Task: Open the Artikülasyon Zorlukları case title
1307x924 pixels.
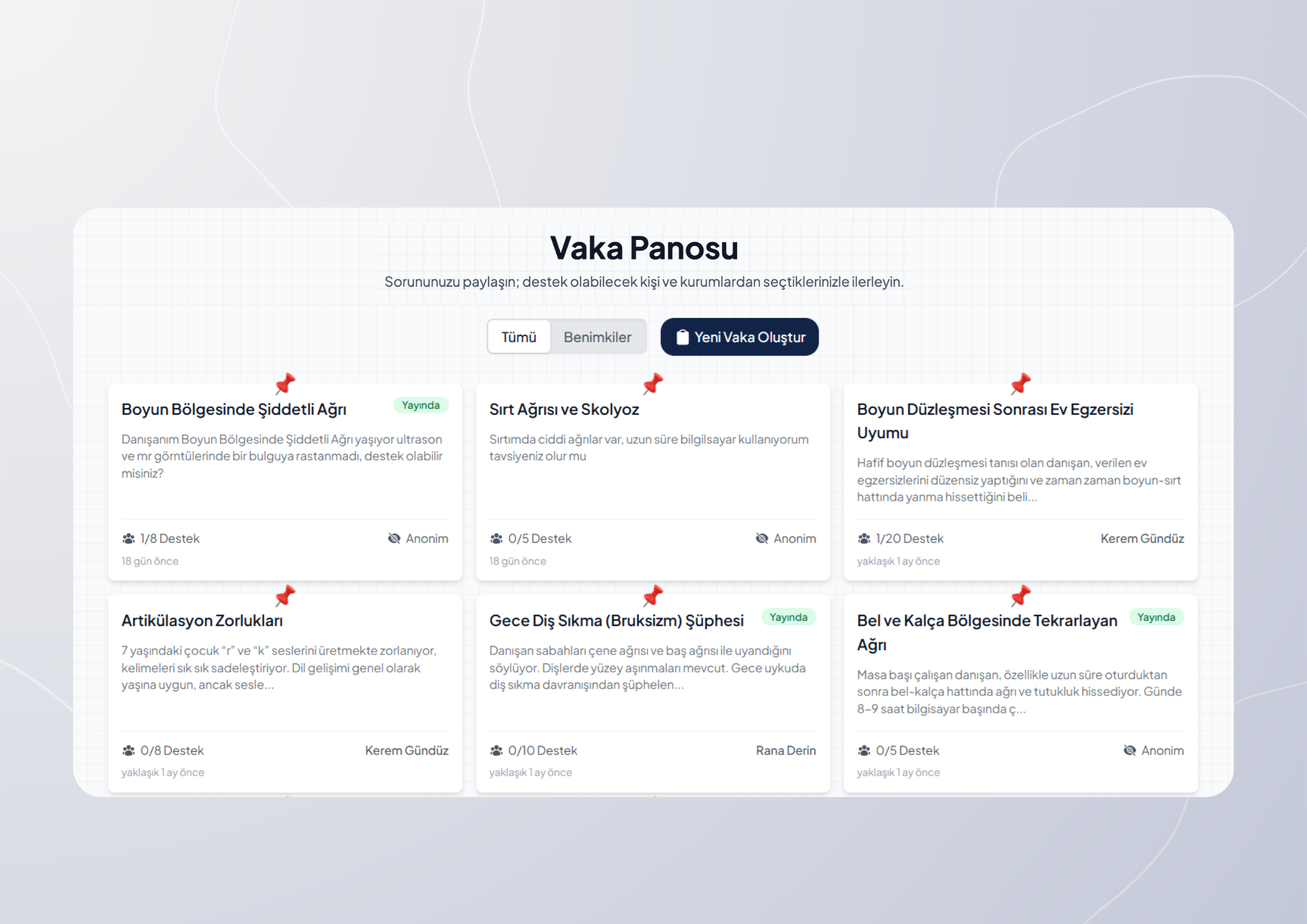Action: point(202,621)
